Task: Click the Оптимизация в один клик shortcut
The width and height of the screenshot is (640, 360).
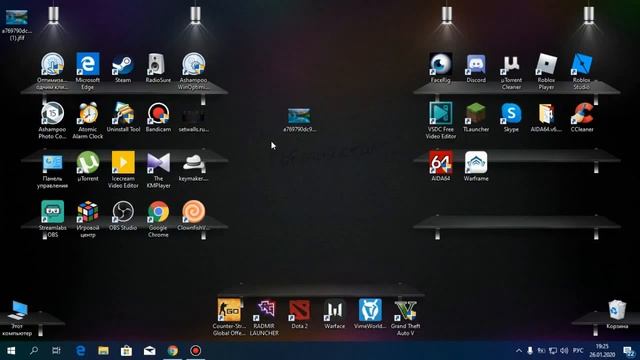Action: 52,71
